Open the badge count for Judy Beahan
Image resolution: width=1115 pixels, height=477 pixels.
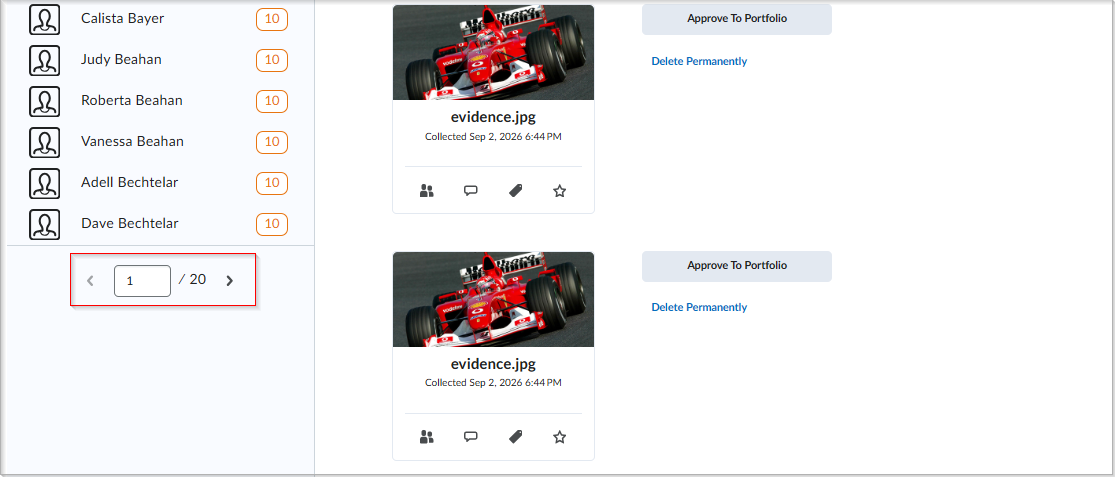(x=272, y=60)
